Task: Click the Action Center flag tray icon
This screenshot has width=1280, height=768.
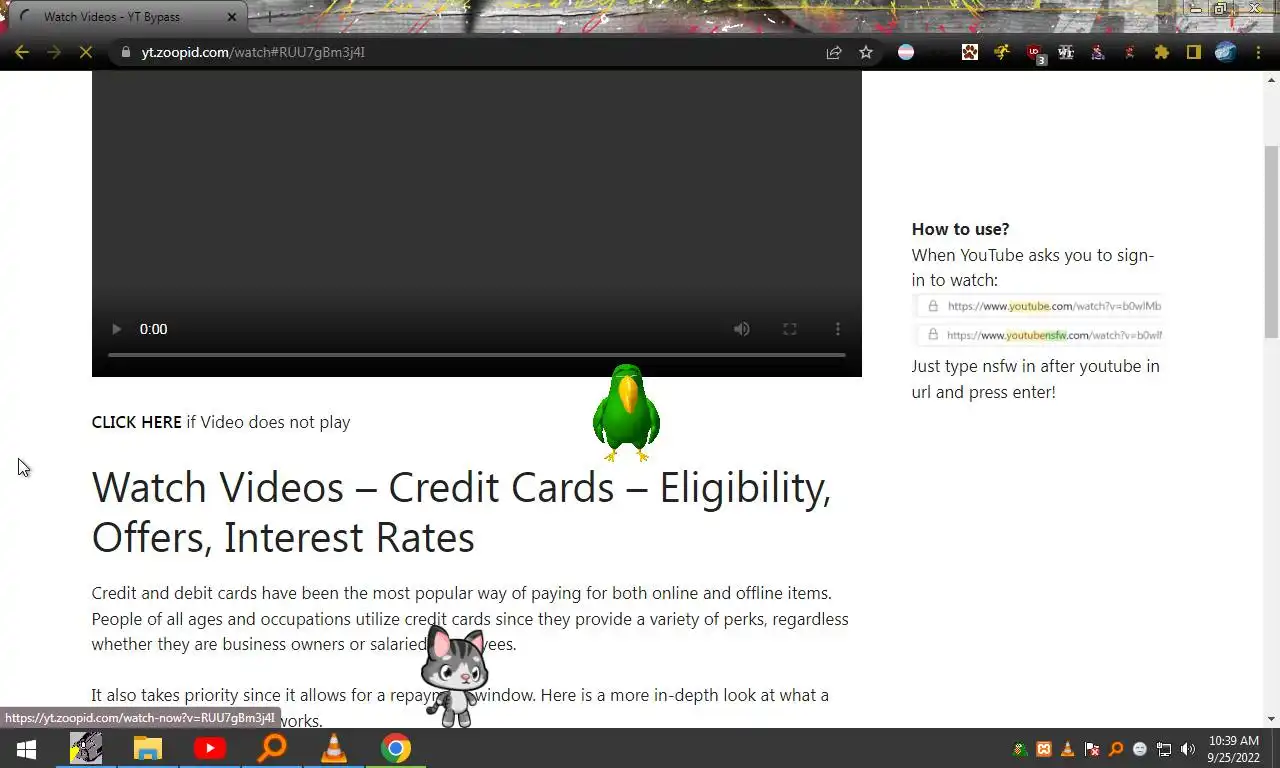Action: 1092,749
